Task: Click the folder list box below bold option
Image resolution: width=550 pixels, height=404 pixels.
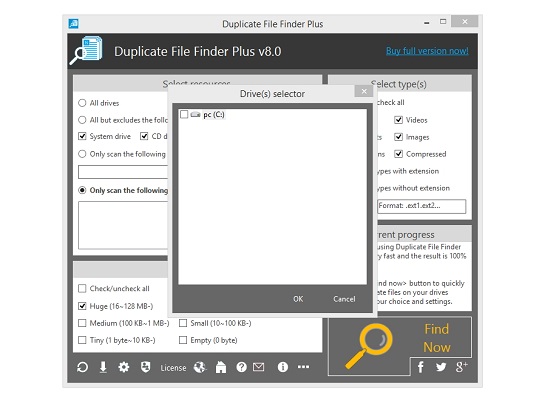Action: point(123,225)
